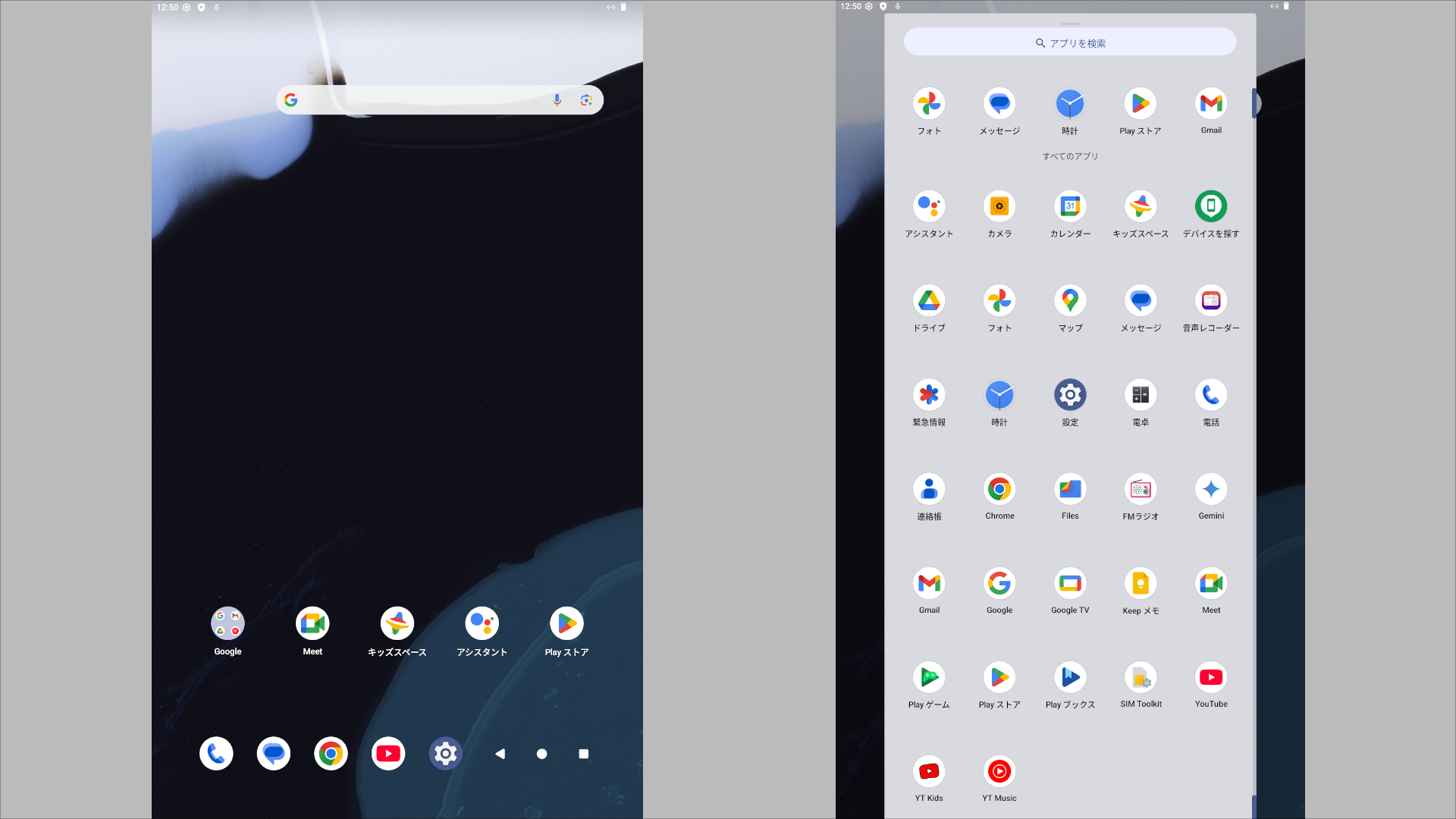1456x819 pixels.
Task: Tap the アプリを検索 search field
Action: coord(1070,42)
